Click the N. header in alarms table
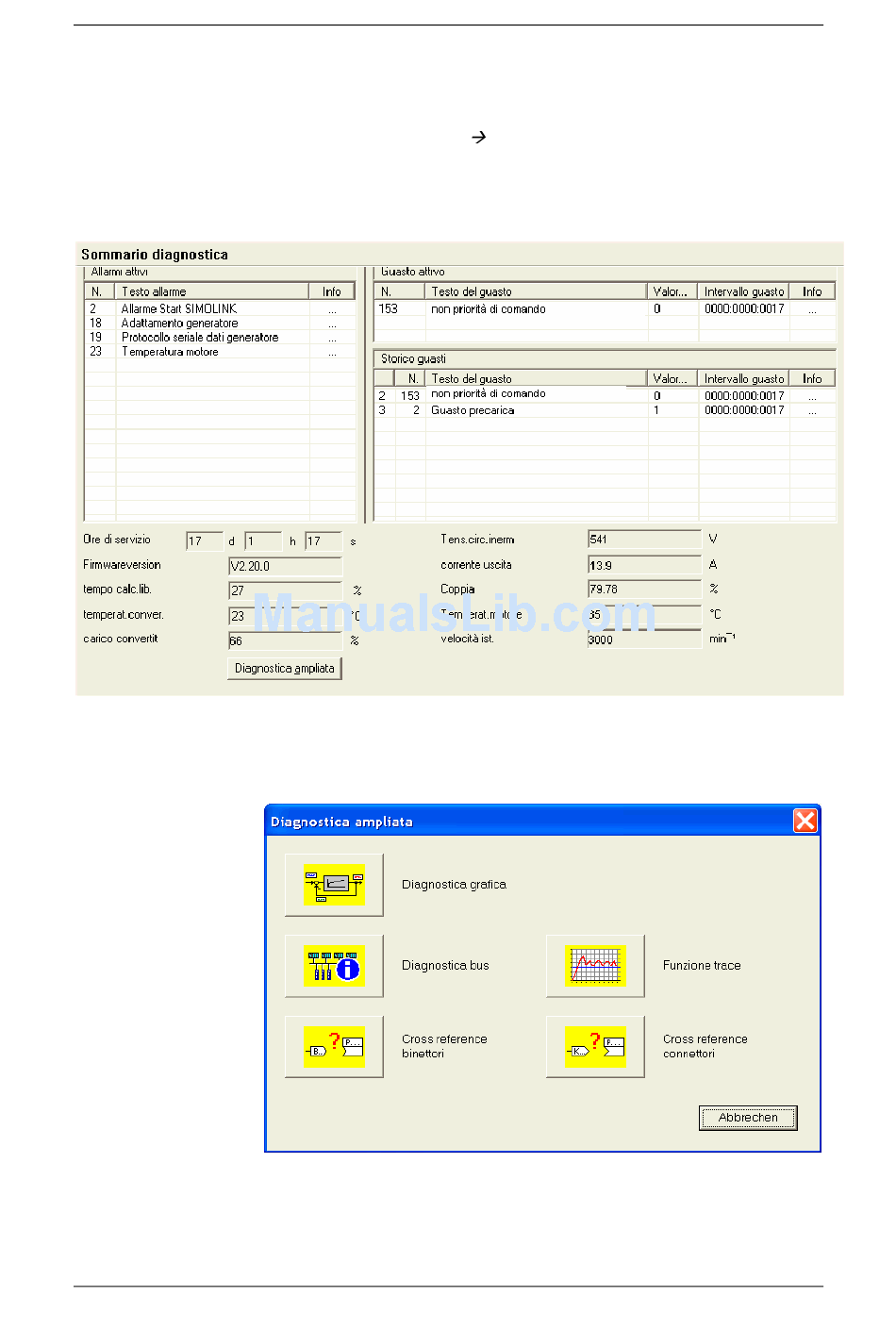The image size is (896, 1329). click(100, 291)
